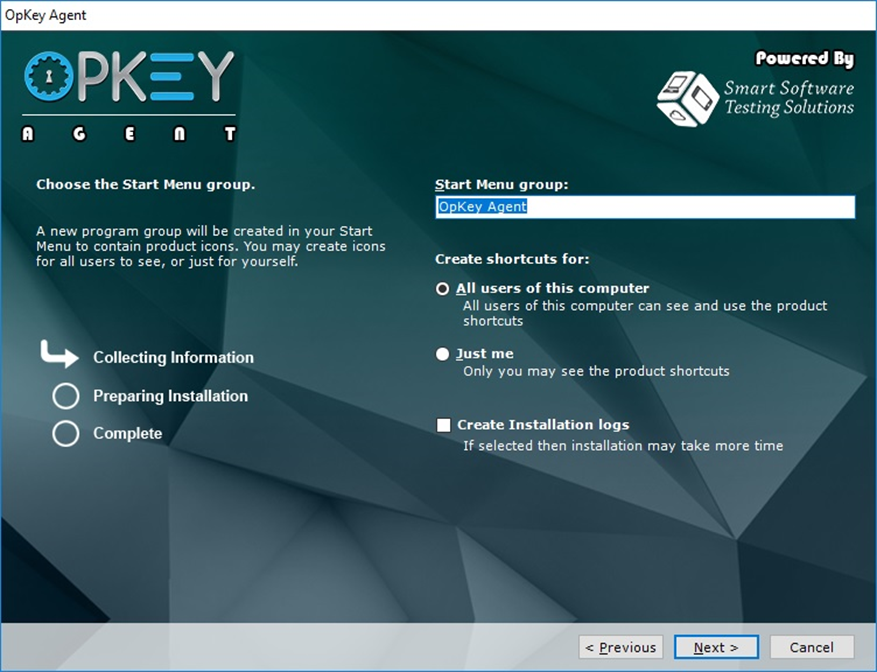Choose the Just me radio button
This screenshot has height=672, width=877.
[x=443, y=354]
